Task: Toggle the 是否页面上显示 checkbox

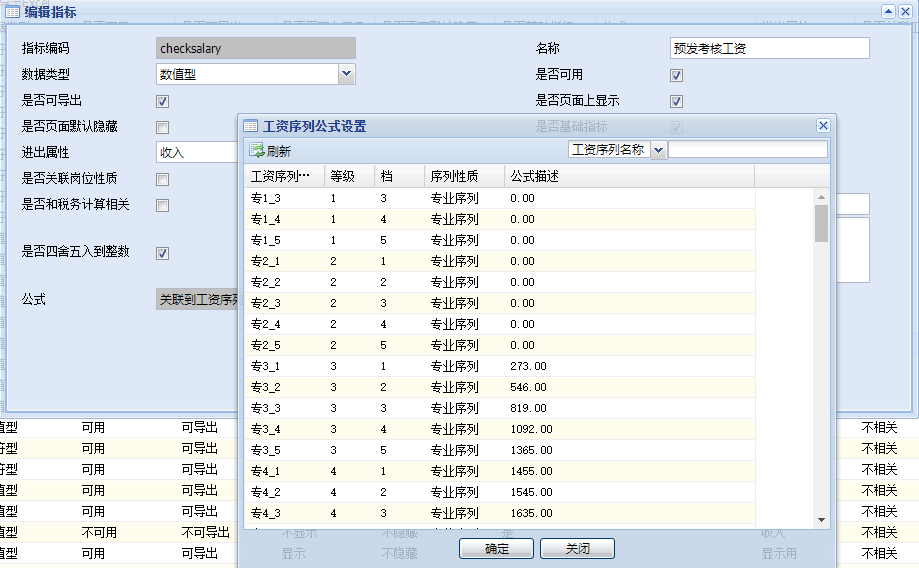Action: (676, 101)
